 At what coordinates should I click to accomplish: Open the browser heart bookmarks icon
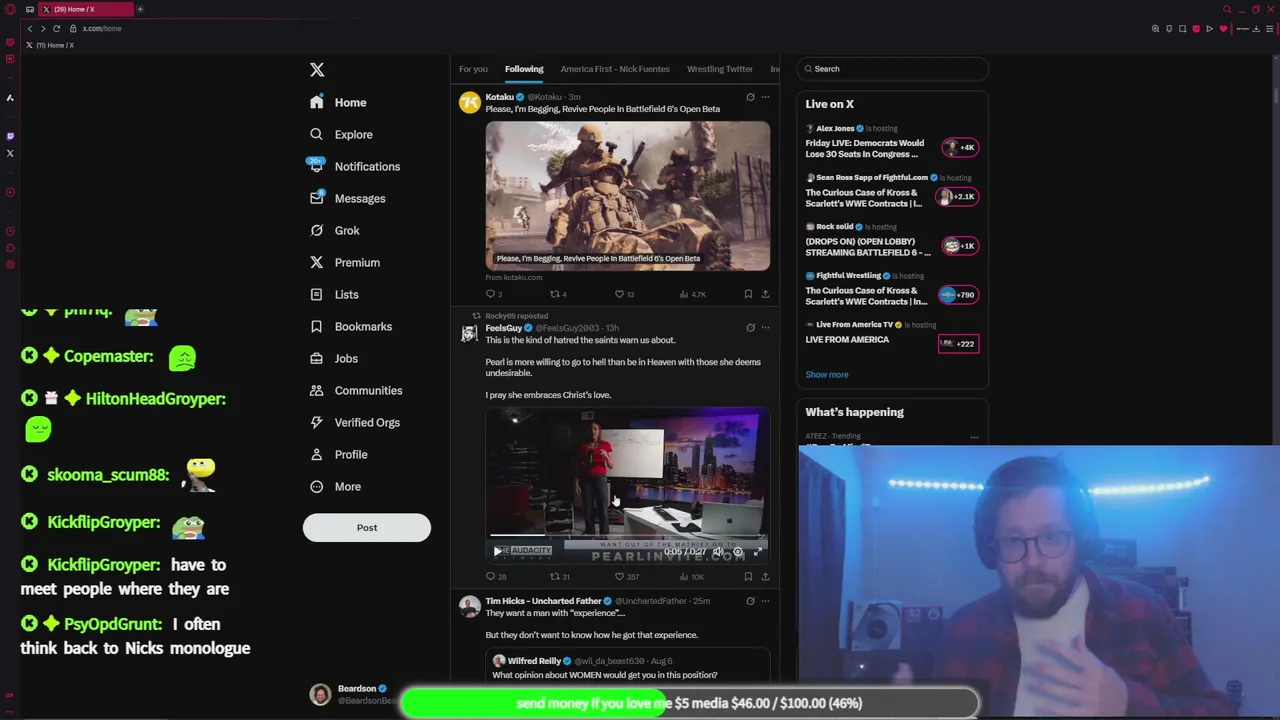coord(1223,28)
